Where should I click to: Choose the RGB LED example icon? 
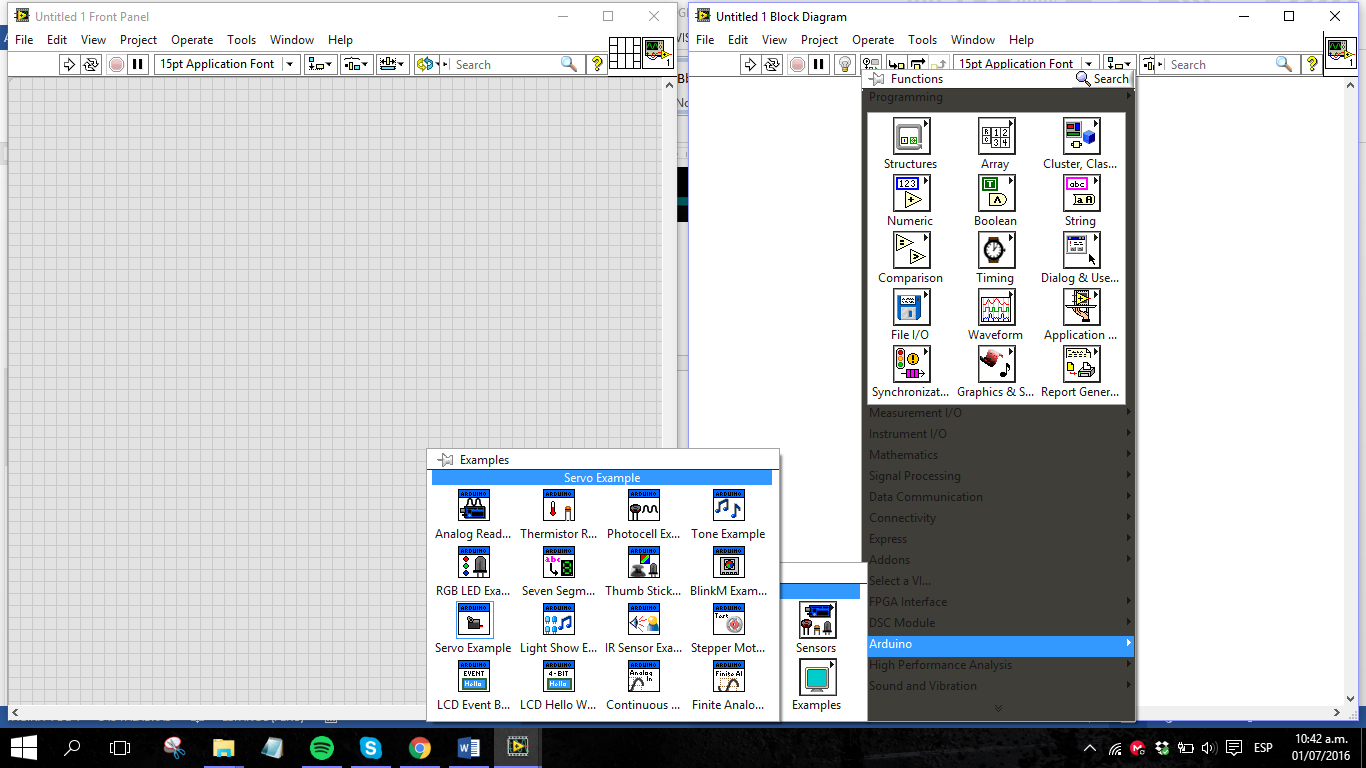(474, 563)
